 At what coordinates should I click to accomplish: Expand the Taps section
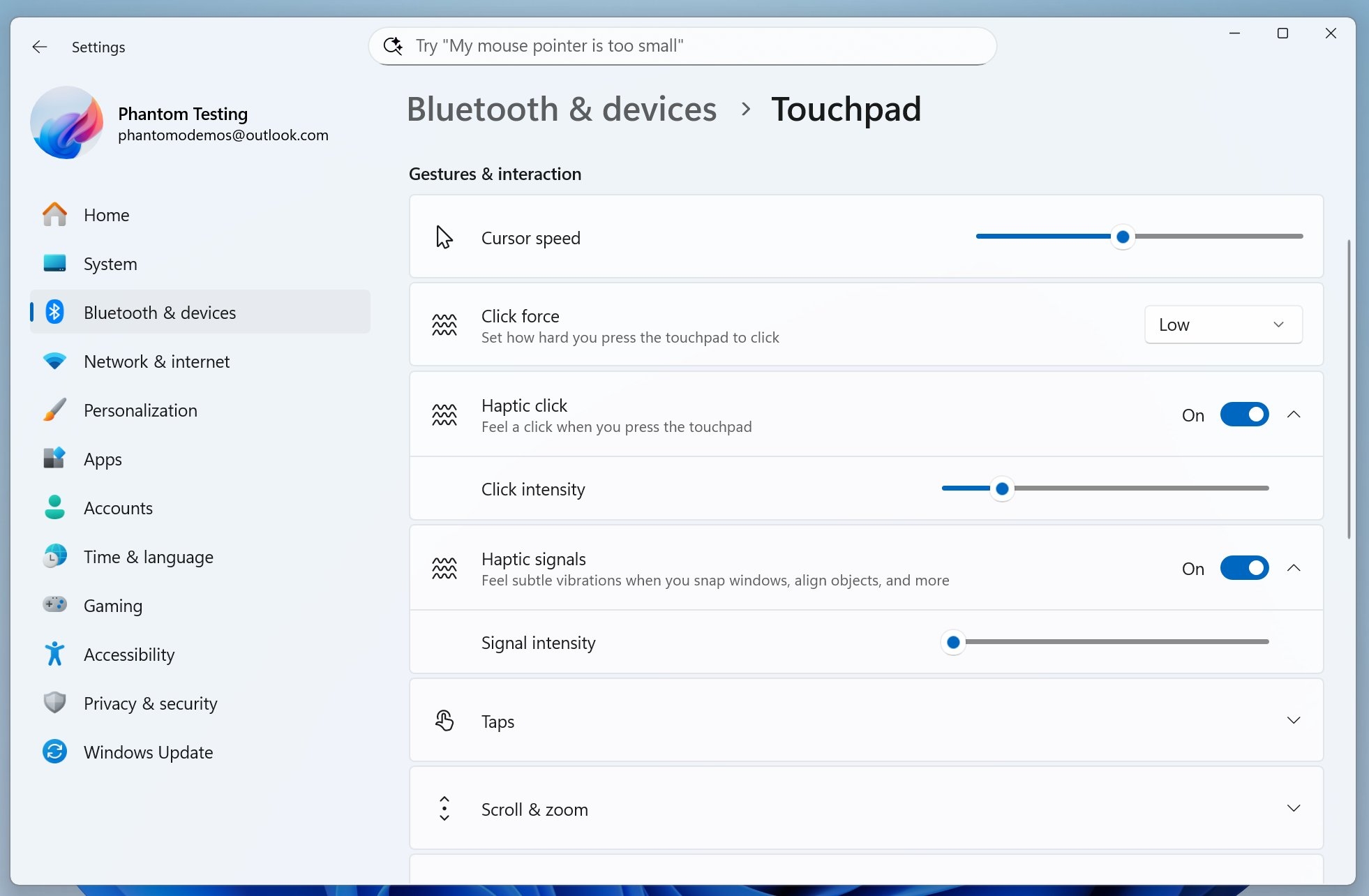pos(1294,720)
